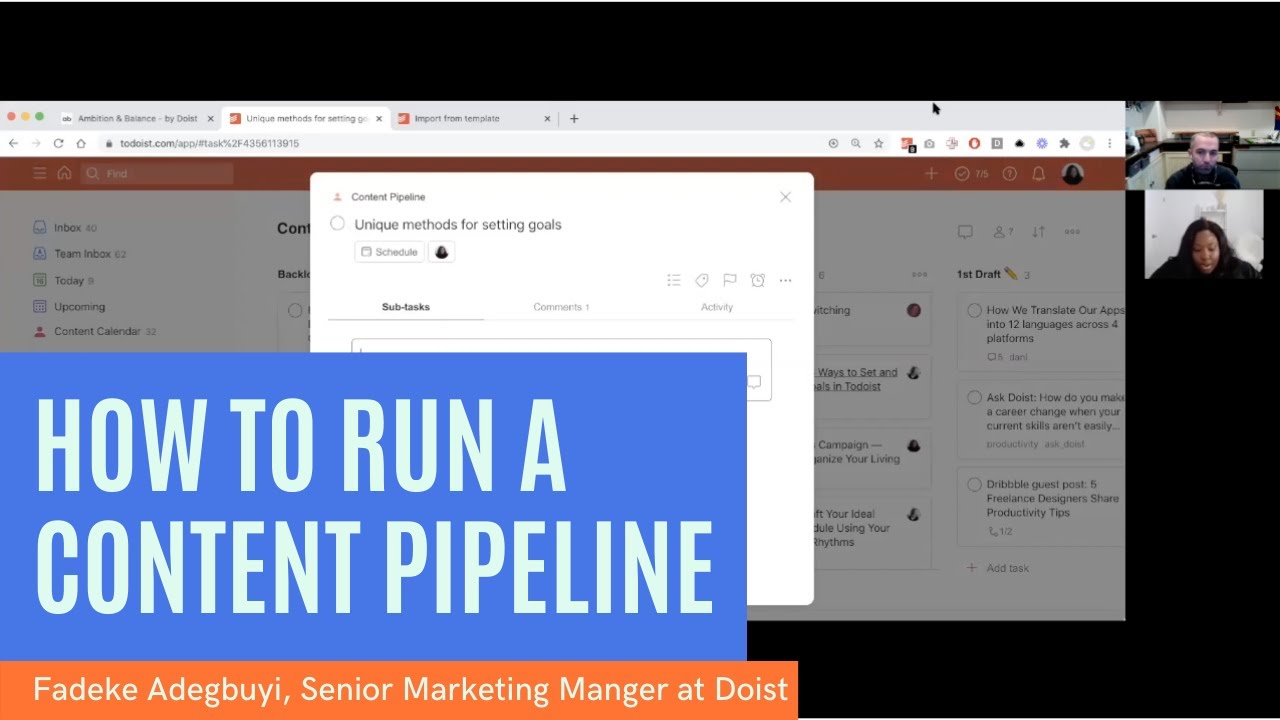This screenshot has width=1280, height=720.
Task: Check off 'How We Translate Our Apps' task
Action: point(974,311)
